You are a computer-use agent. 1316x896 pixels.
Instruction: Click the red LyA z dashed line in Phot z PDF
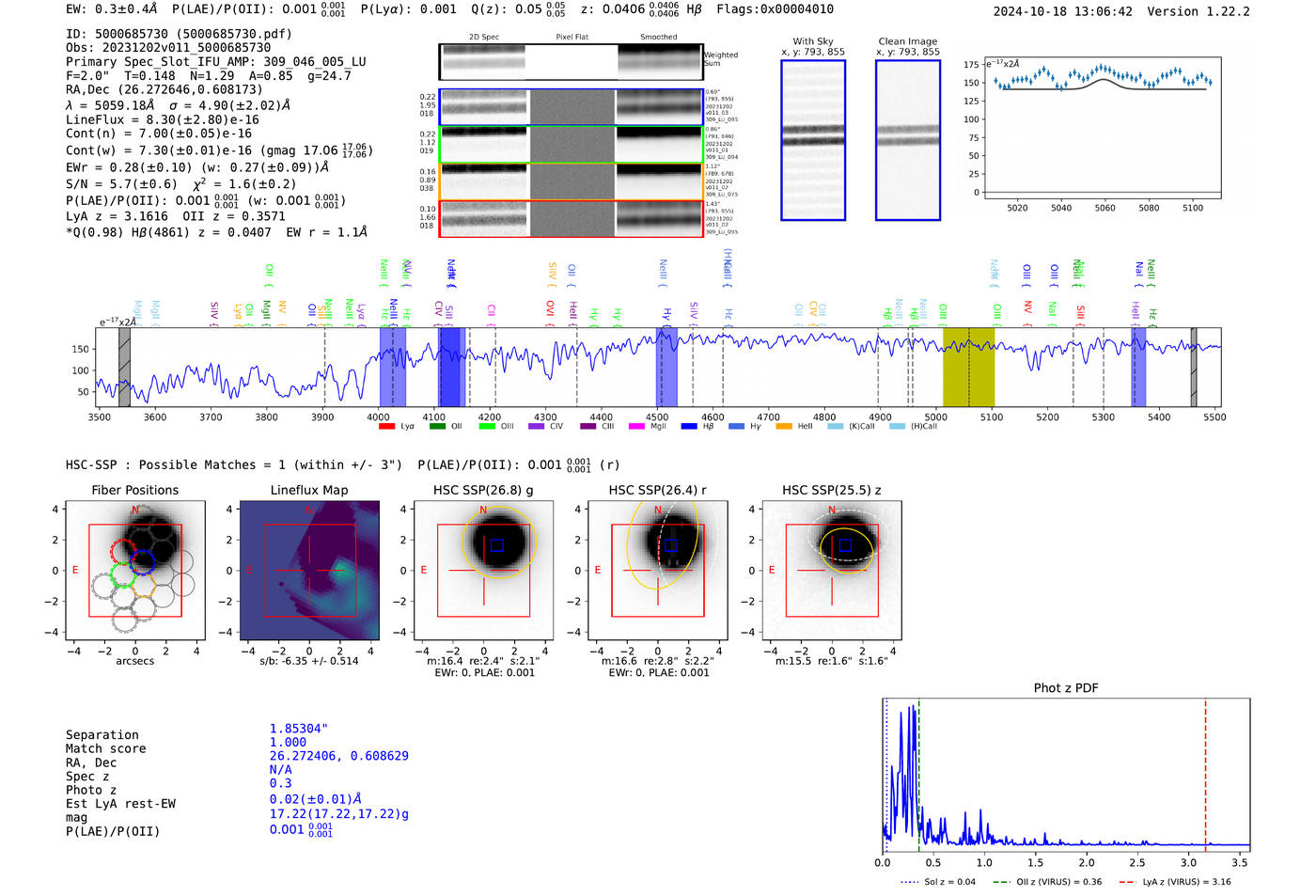click(1205, 776)
